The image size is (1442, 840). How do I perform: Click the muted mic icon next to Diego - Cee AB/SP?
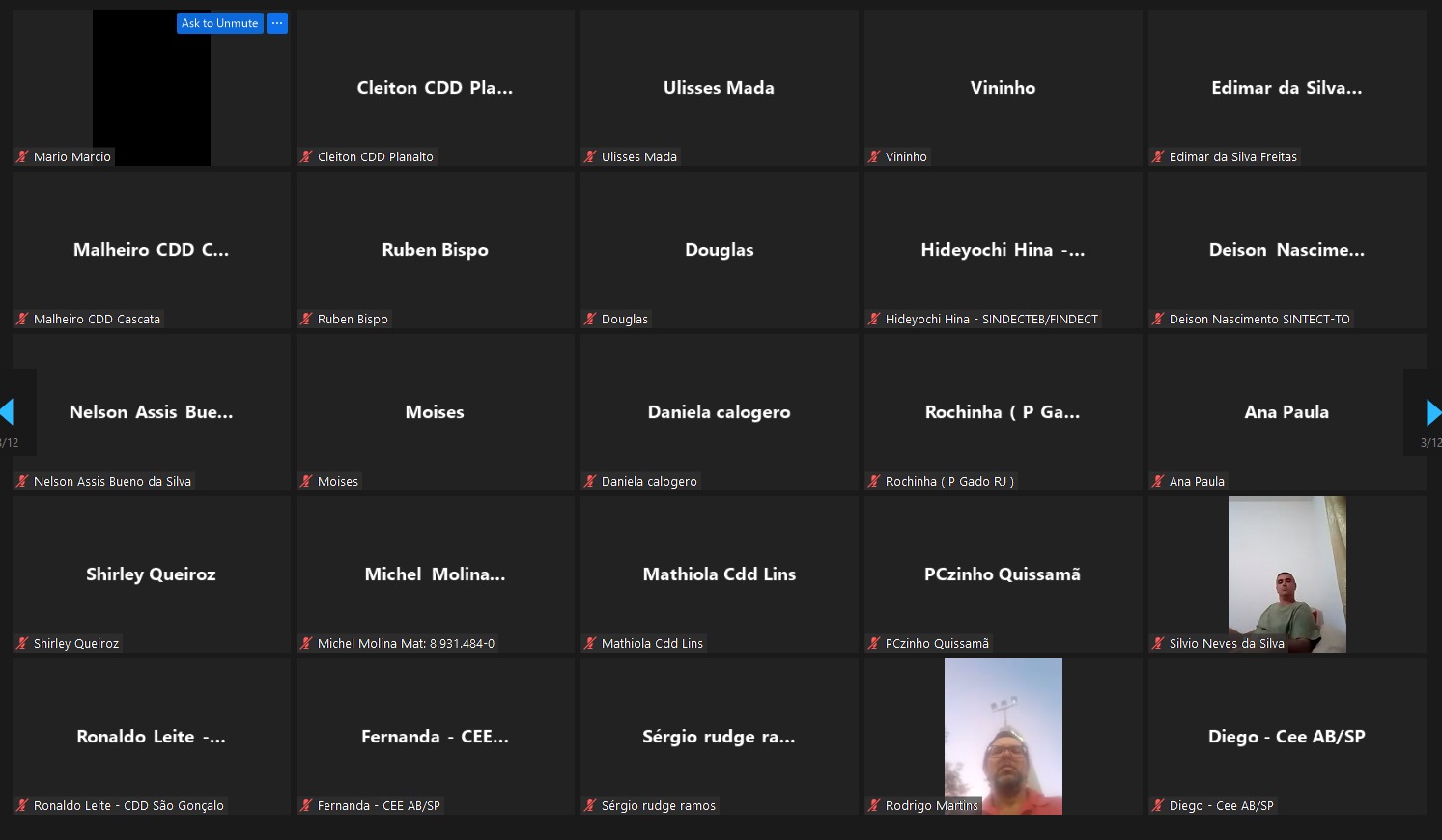(1158, 805)
